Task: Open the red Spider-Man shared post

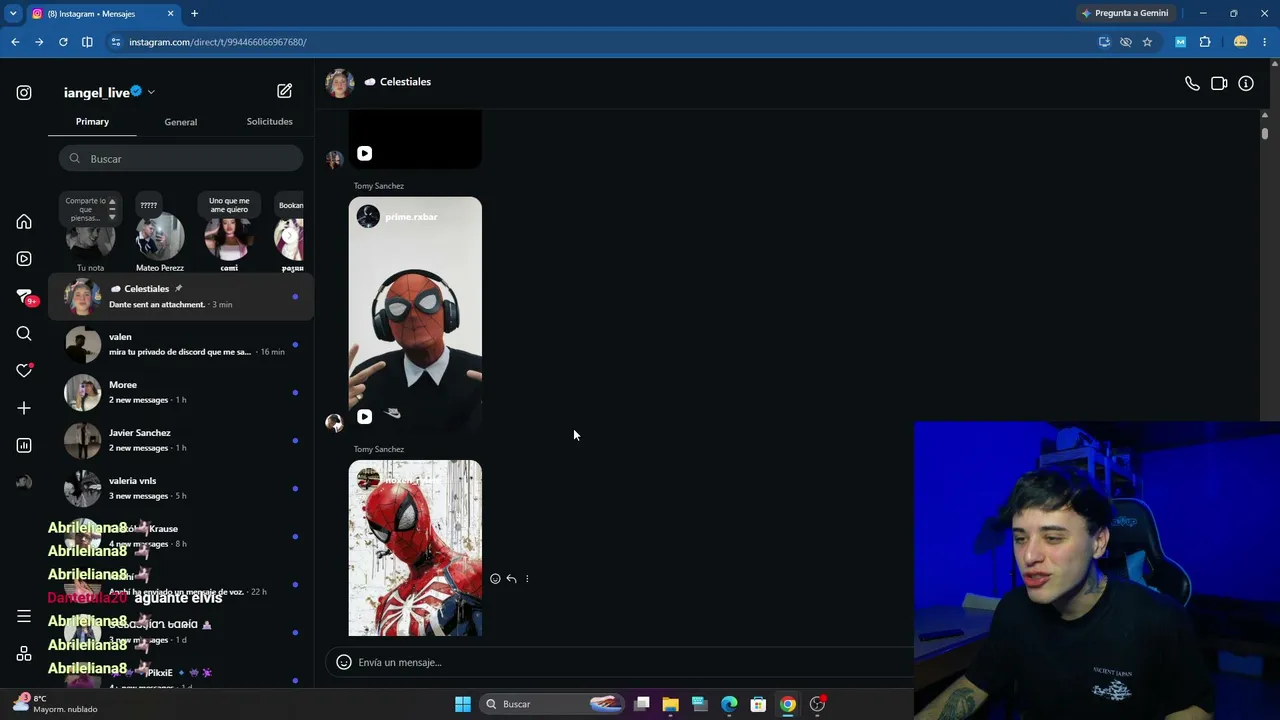Action: click(x=415, y=548)
